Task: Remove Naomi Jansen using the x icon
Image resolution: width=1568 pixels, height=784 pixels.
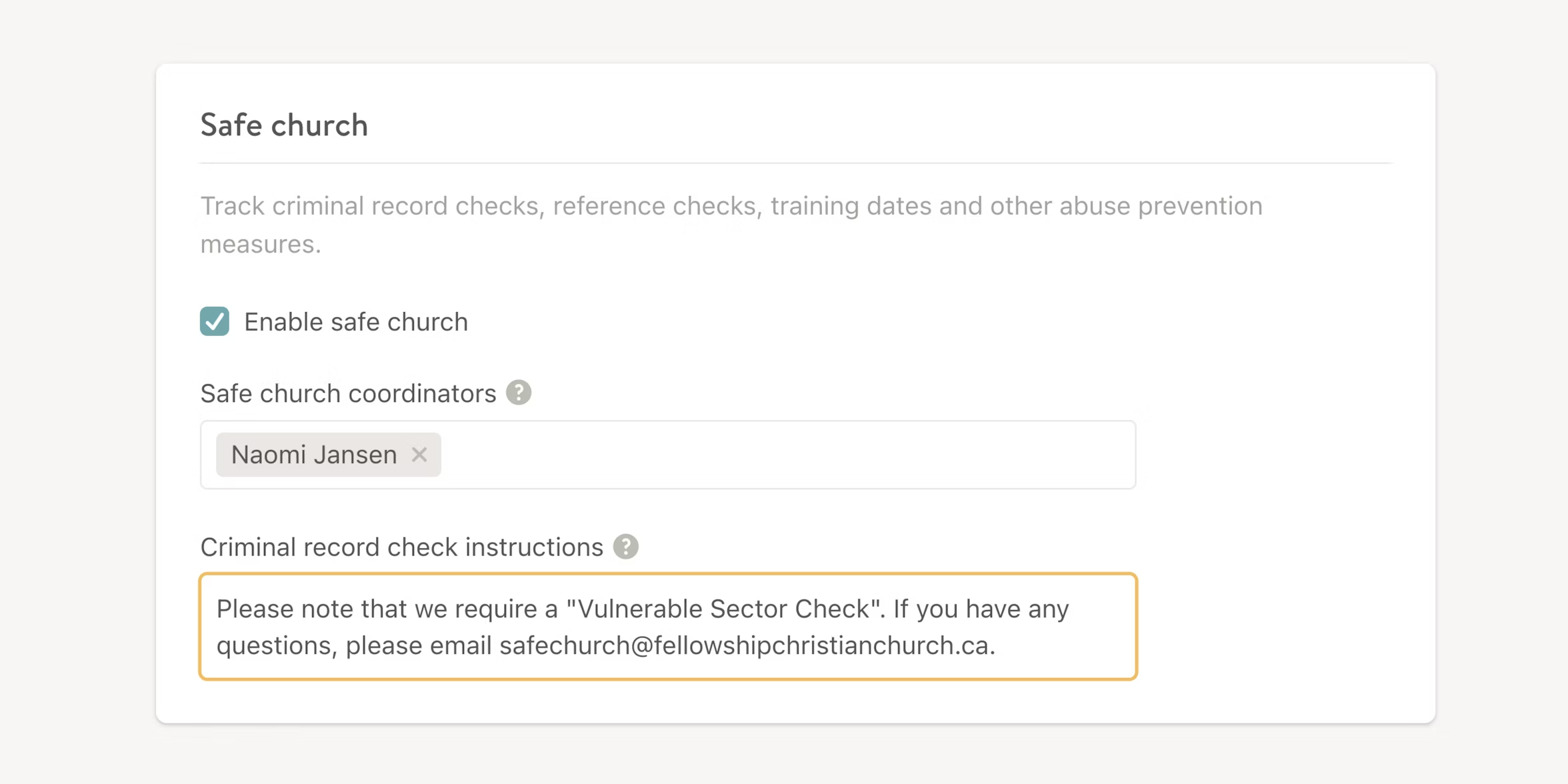Action: coord(419,455)
